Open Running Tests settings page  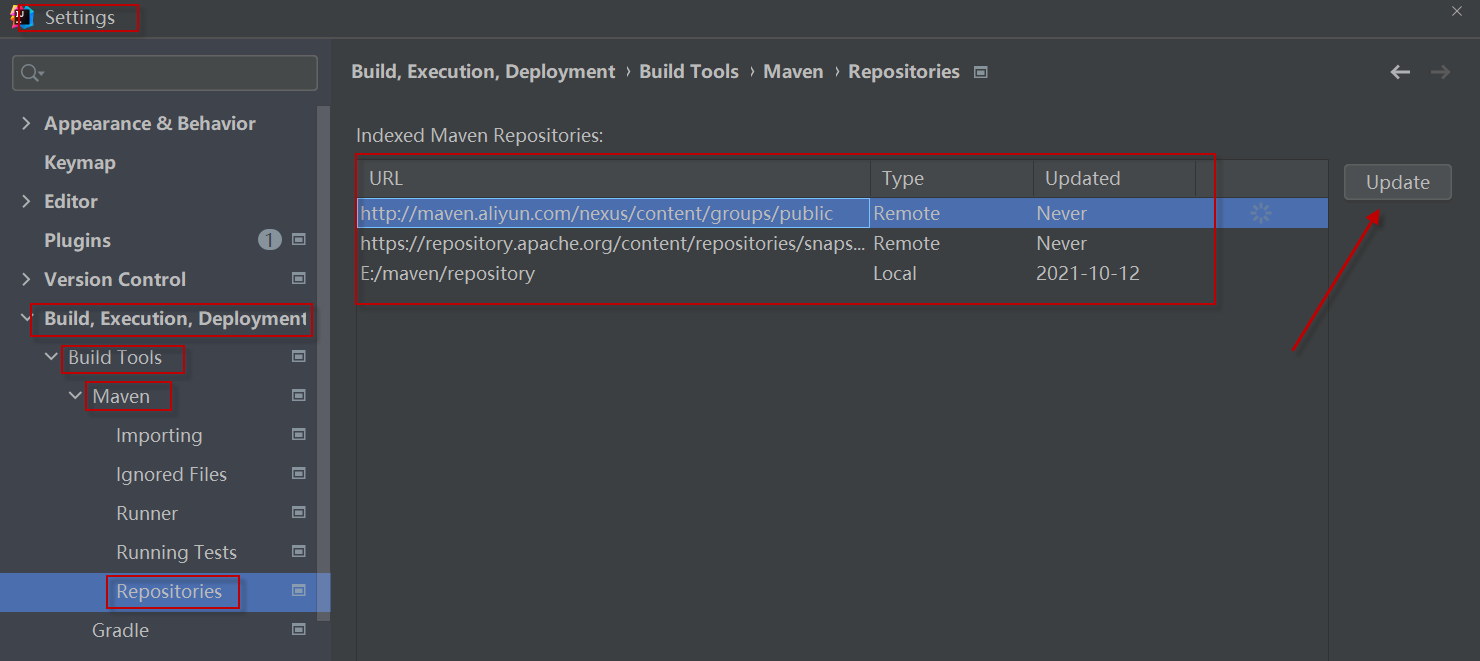coord(176,552)
